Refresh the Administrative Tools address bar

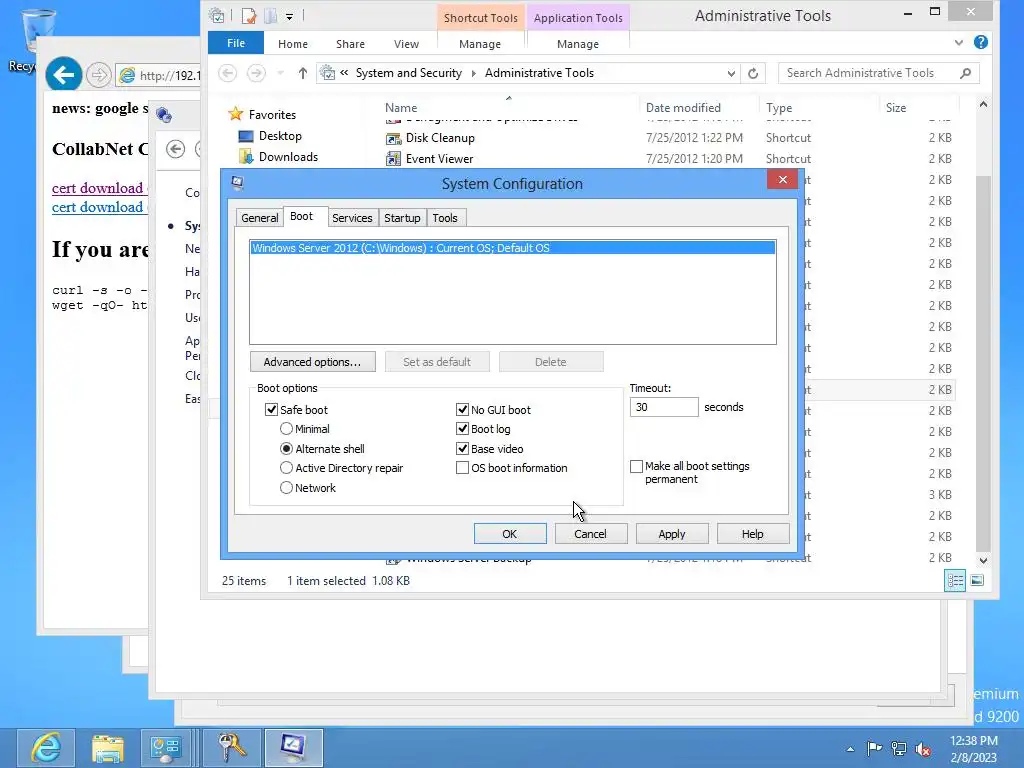tap(753, 73)
